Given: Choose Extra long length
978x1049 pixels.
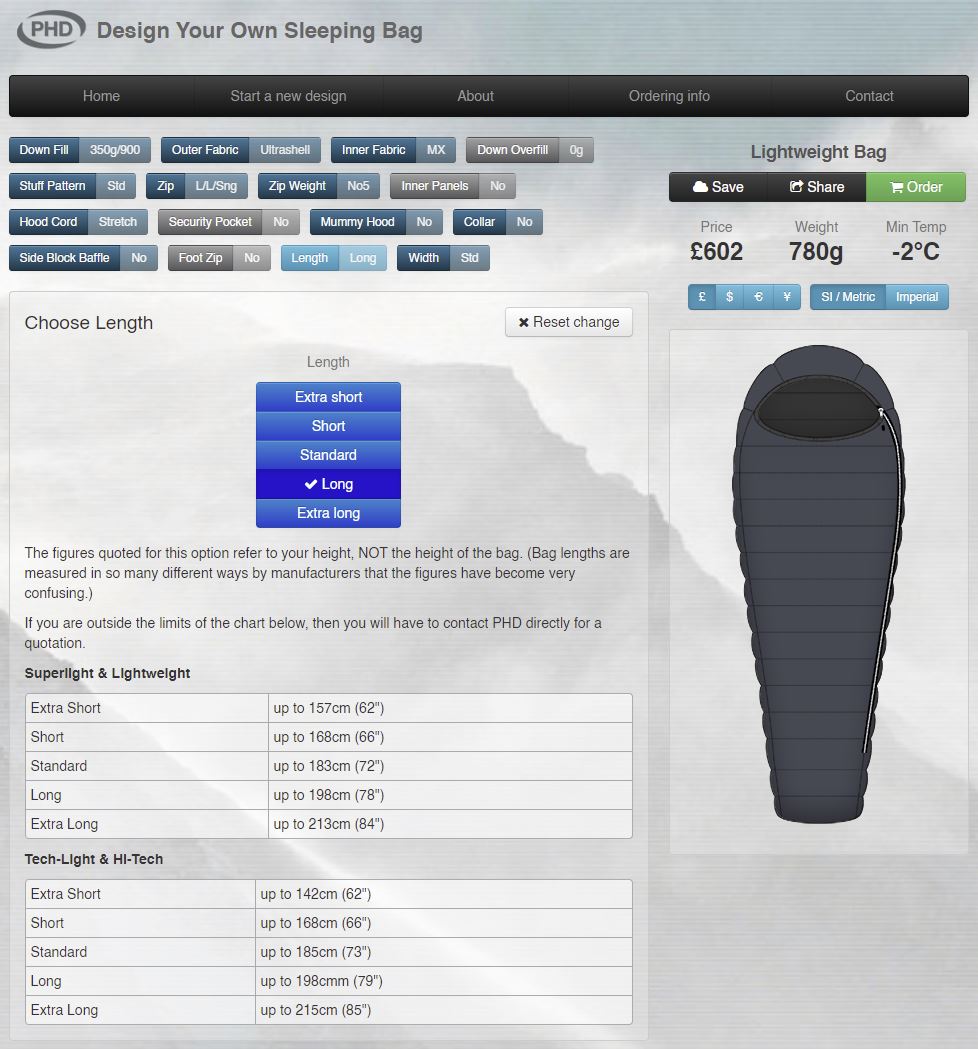Looking at the screenshot, I should click(x=328, y=513).
